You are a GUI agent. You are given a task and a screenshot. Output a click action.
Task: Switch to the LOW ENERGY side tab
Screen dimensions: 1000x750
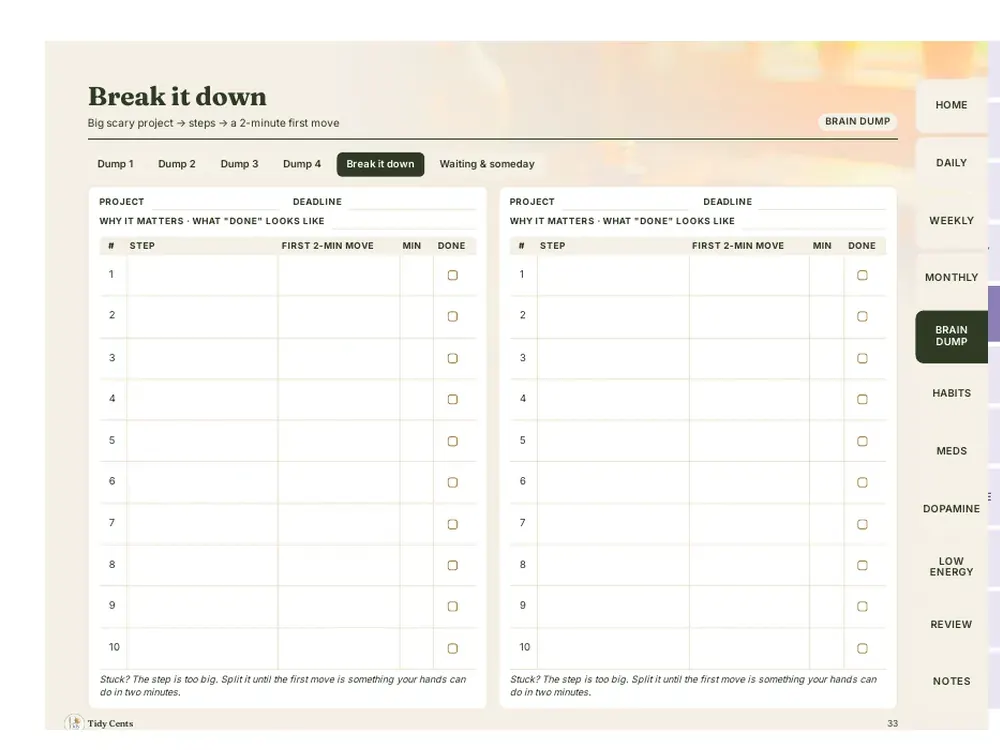(951, 567)
